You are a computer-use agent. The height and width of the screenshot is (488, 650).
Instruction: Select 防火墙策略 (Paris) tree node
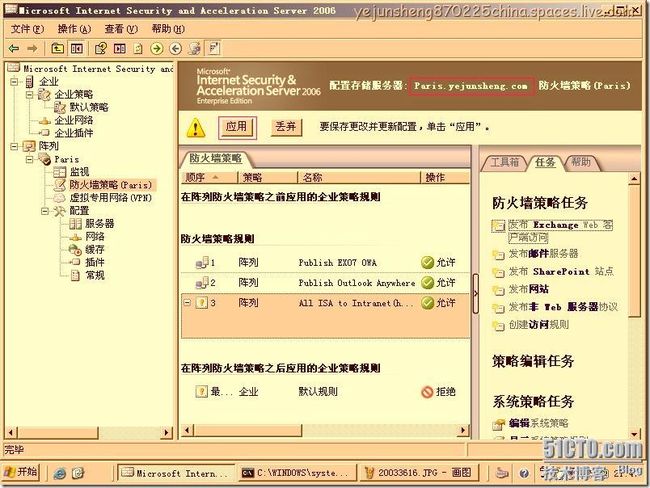(x=111, y=185)
